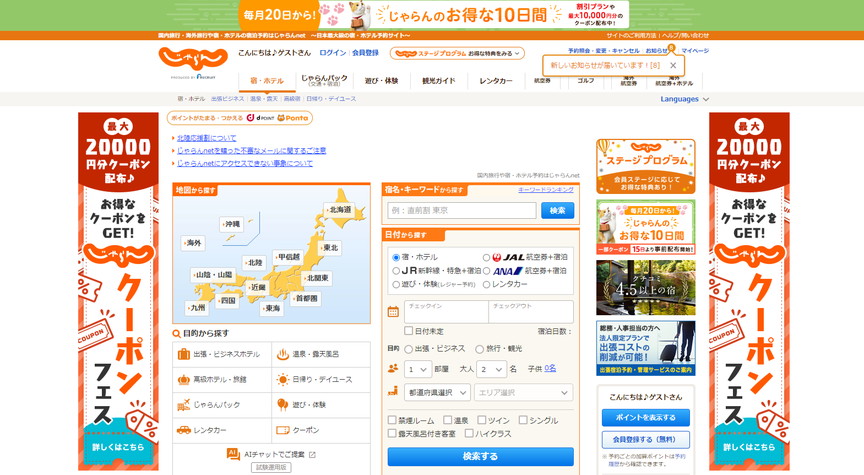The height and width of the screenshot is (475, 864).
Task: Check the 露天風呂付き客室 checkbox
Action: pos(392,434)
